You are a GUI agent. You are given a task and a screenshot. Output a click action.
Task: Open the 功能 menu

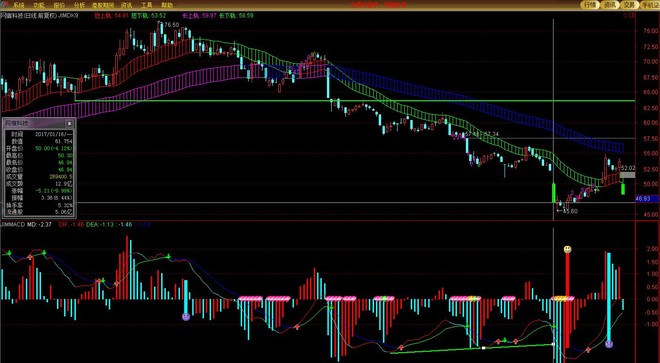[39, 5]
